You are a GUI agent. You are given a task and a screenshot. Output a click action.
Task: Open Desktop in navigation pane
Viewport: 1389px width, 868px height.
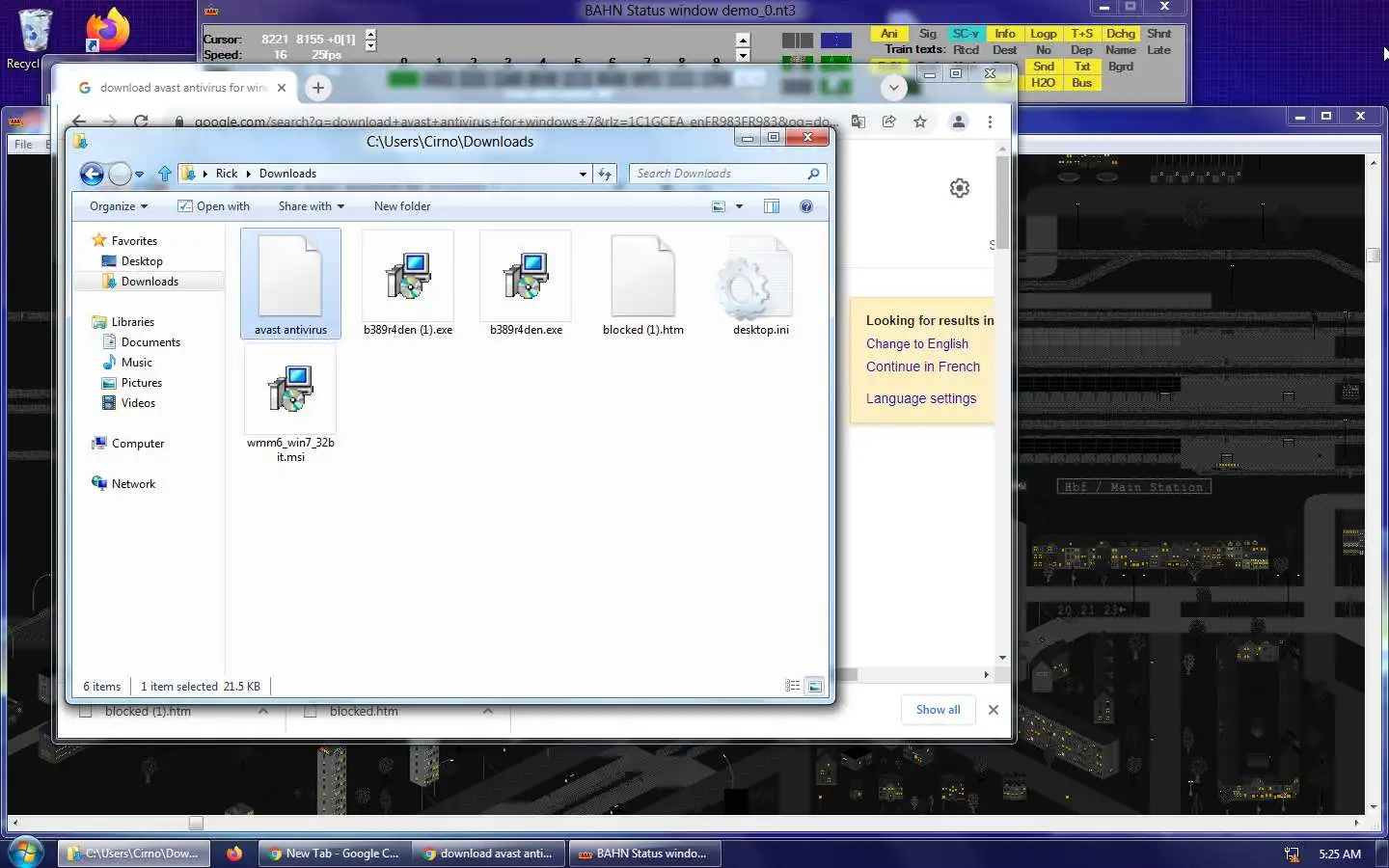(x=142, y=261)
